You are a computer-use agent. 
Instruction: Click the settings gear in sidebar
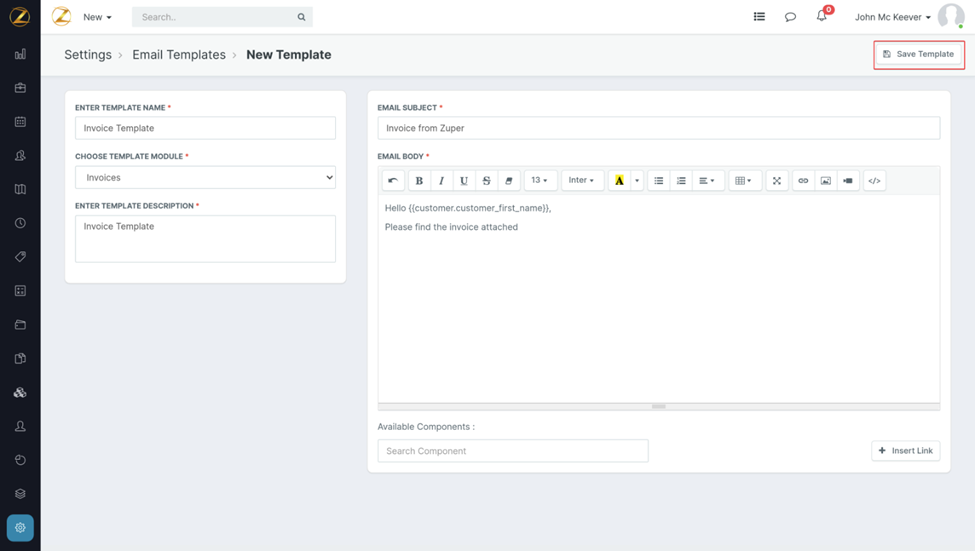[20, 527]
